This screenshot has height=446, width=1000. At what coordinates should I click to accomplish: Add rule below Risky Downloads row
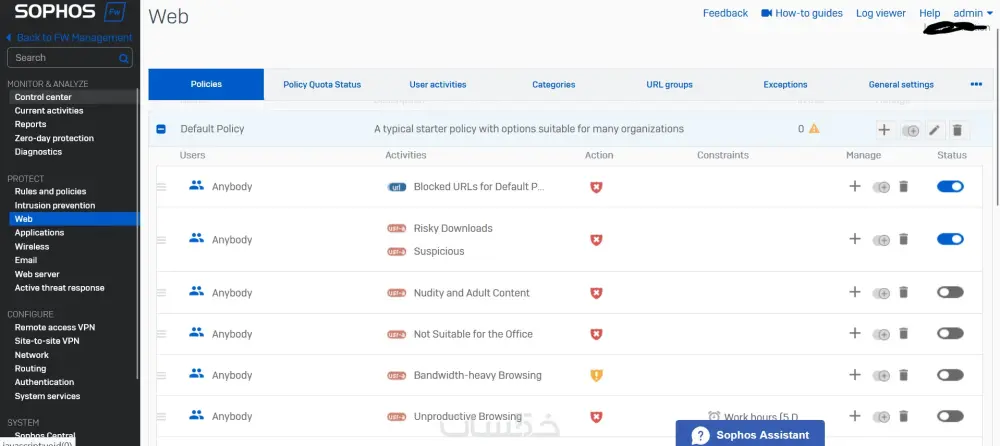click(855, 239)
